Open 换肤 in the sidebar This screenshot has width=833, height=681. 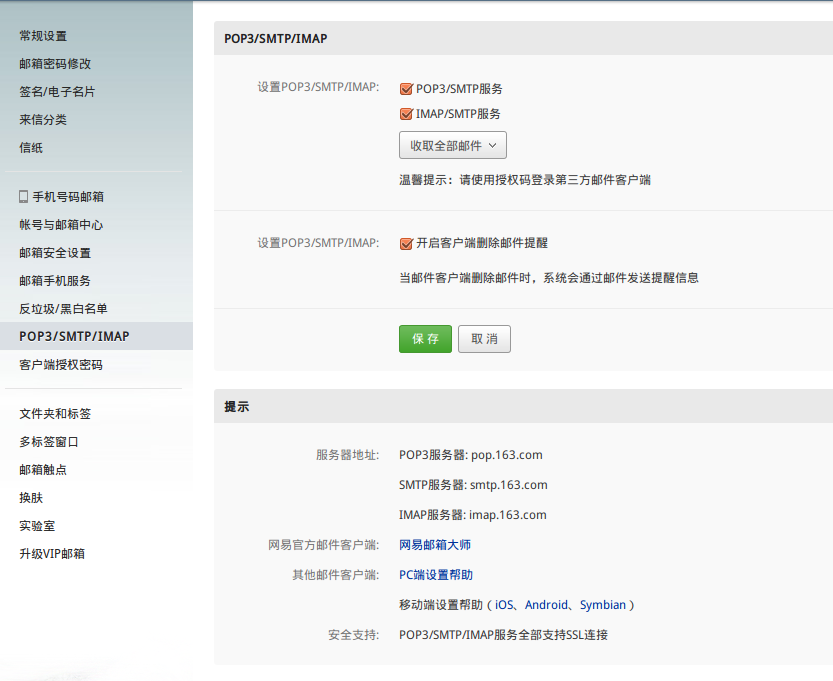[31, 498]
